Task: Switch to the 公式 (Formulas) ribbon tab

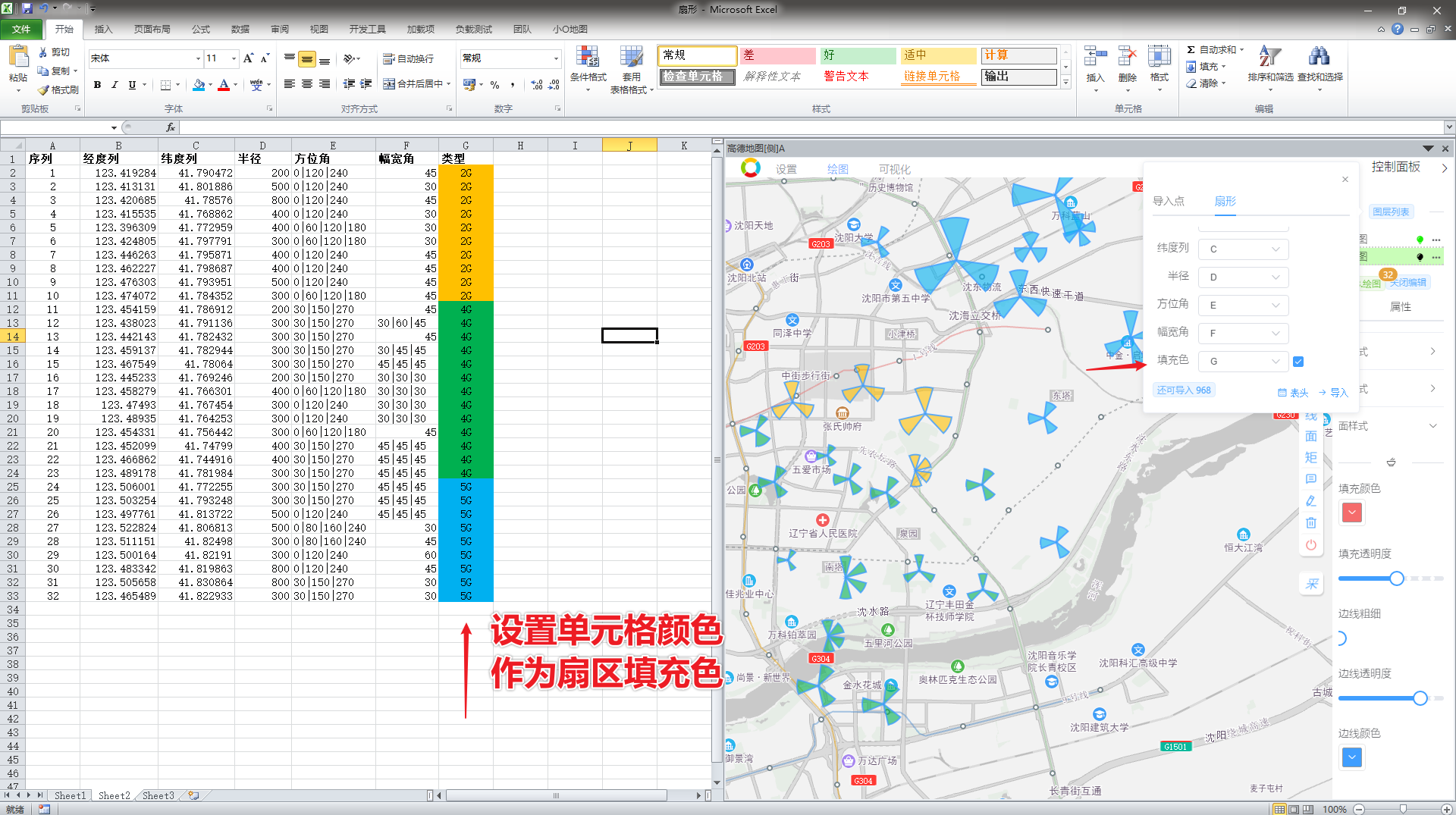Action: (x=201, y=29)
